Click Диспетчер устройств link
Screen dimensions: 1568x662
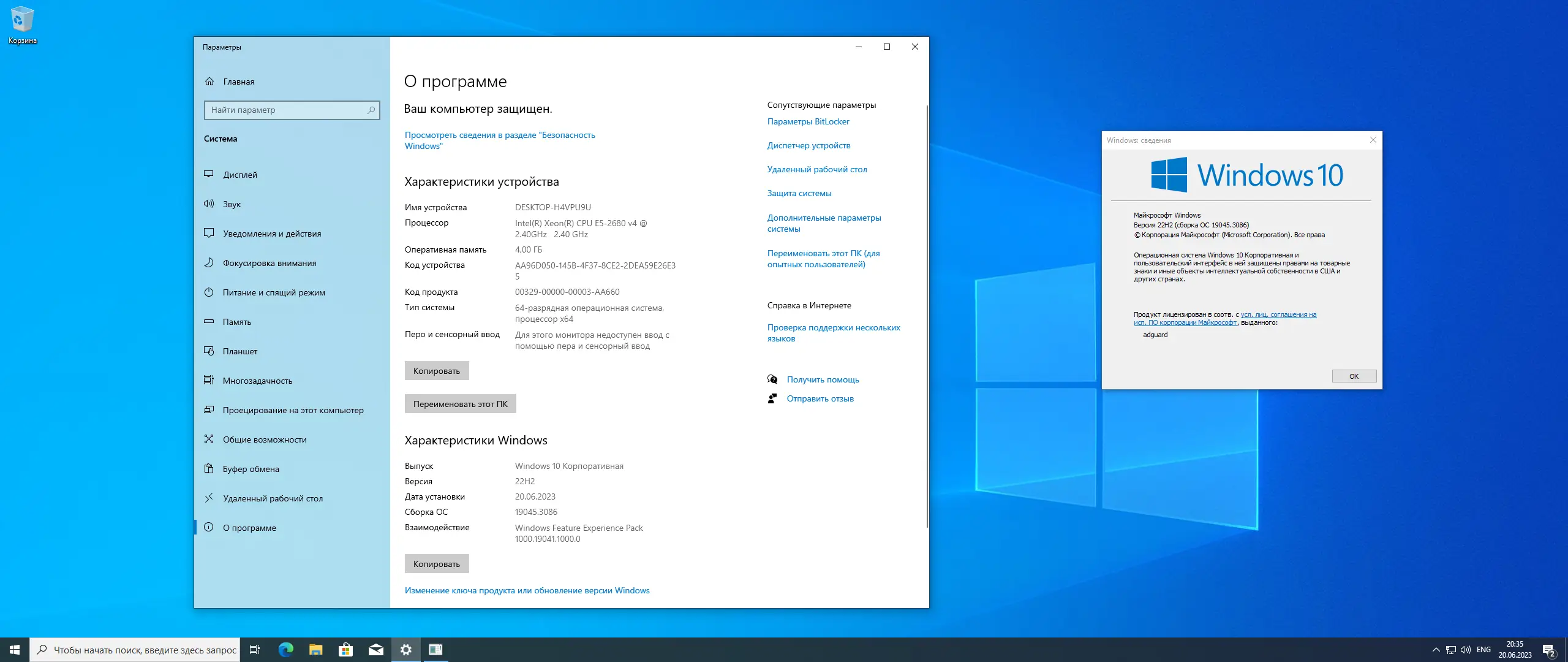[809, 145]
